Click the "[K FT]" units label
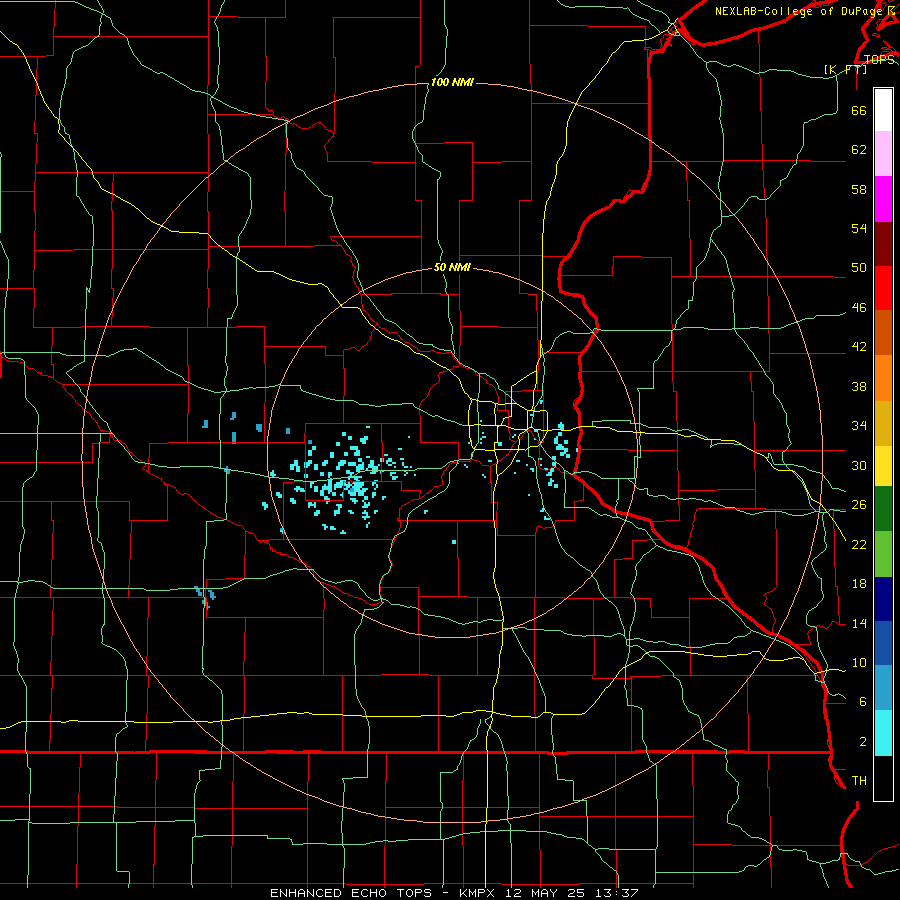The width and height of the screenshot is (900, 900). tap(845, 69)
